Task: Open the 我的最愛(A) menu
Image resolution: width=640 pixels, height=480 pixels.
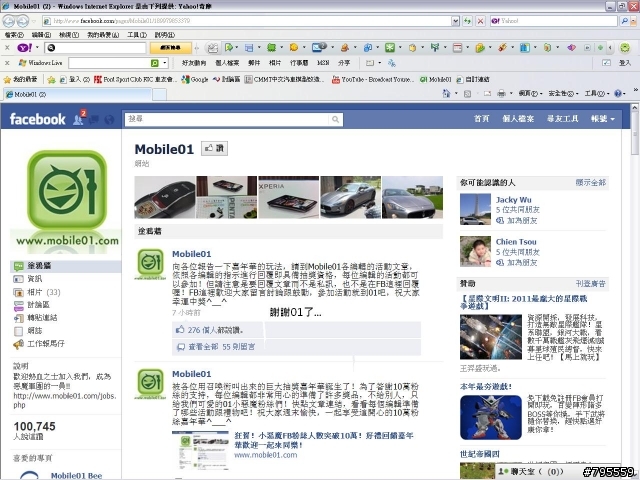Action: point(103,35)
